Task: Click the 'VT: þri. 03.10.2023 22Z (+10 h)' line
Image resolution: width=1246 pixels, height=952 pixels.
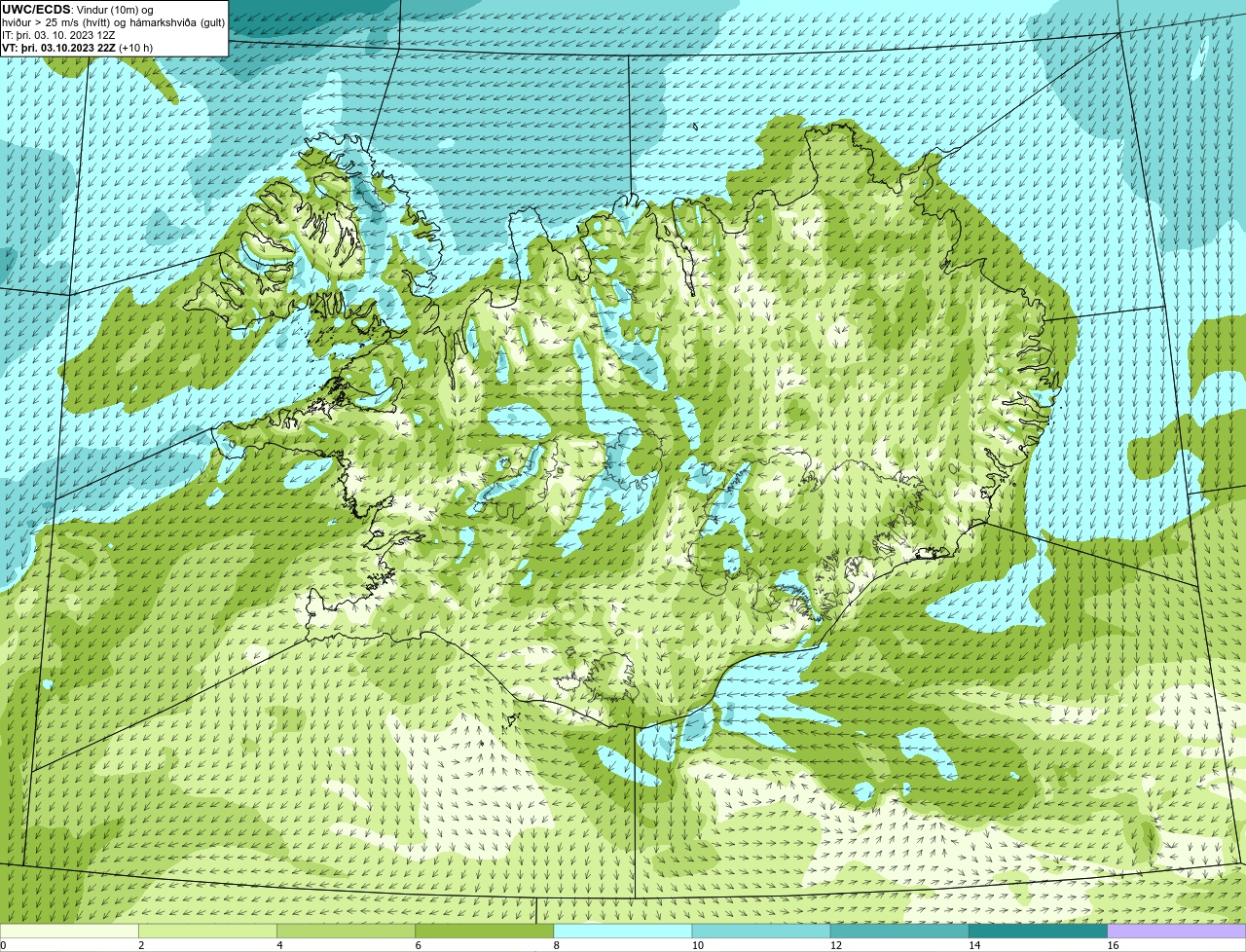Action: click(x=78, y=48)
